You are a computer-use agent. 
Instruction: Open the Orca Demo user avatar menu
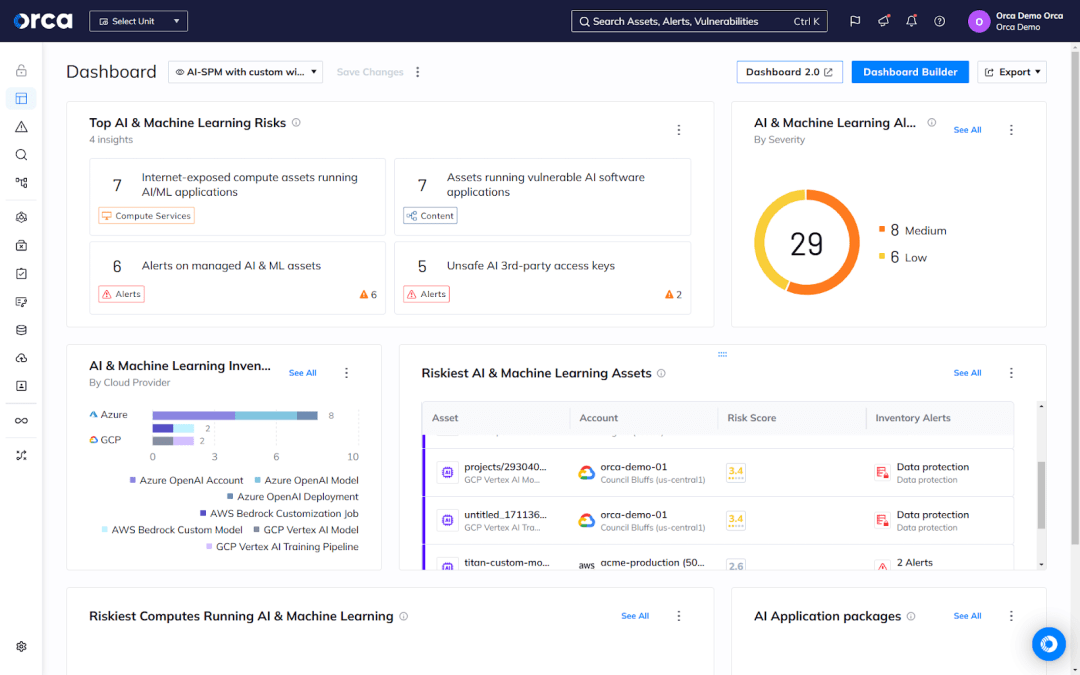(x=979, y=21)
